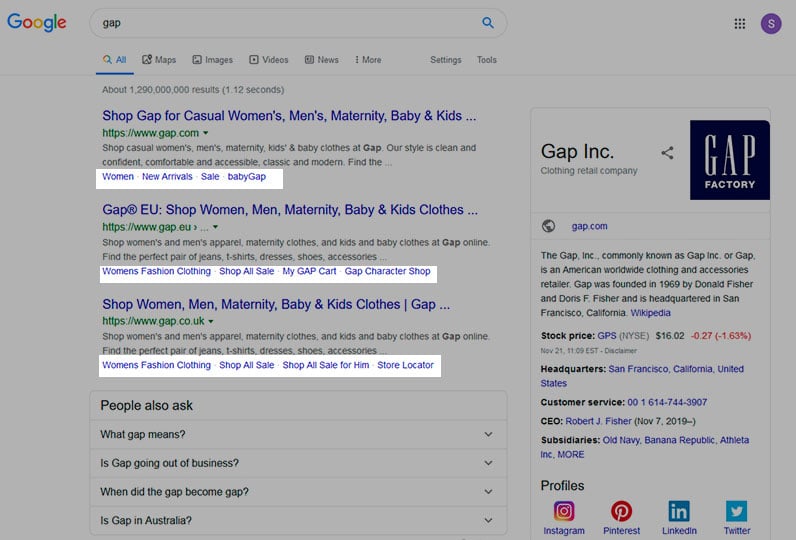796x540 pixels.
Task: Switch to the News tab
Action: [x=321, y=60]
